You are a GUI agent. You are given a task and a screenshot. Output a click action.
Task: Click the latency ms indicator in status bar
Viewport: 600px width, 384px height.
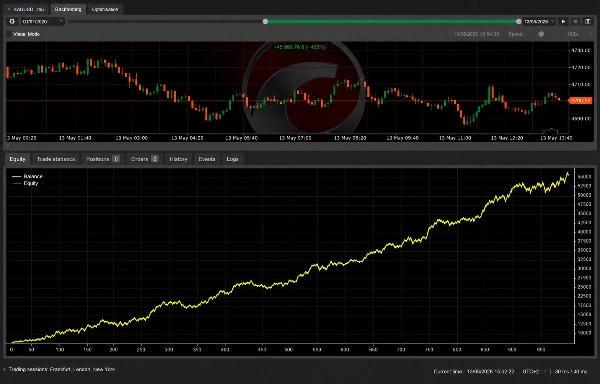click(571, 371)
